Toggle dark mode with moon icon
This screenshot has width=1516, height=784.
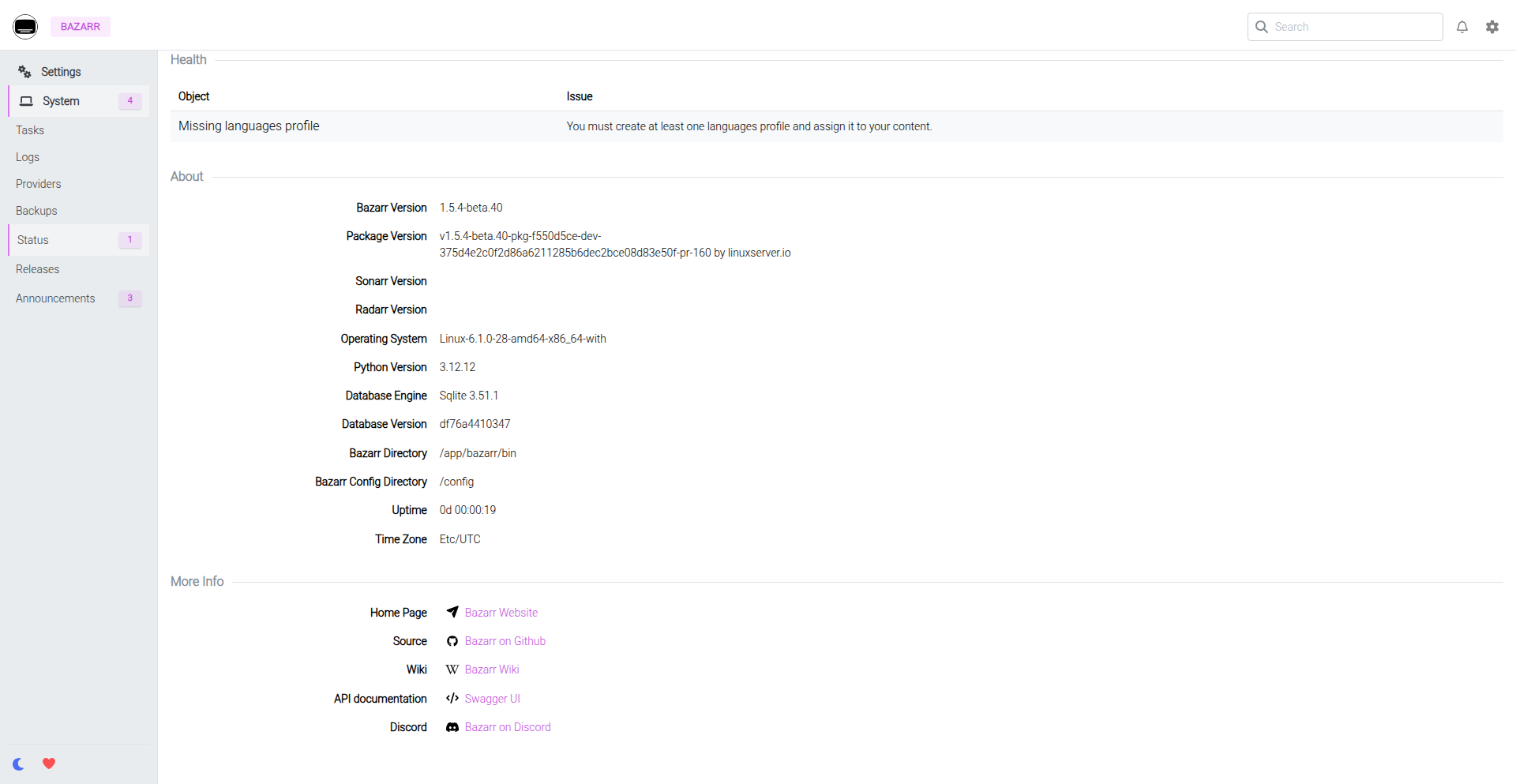coord(19,763)
